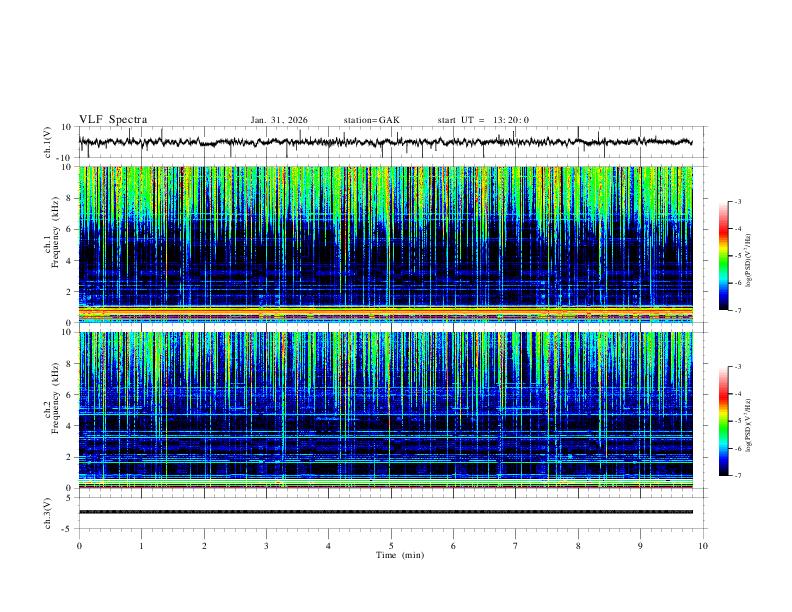Click the "2" kHz tick on ch.1 frequency axis

pyautogui.click(x=70, y=292)
